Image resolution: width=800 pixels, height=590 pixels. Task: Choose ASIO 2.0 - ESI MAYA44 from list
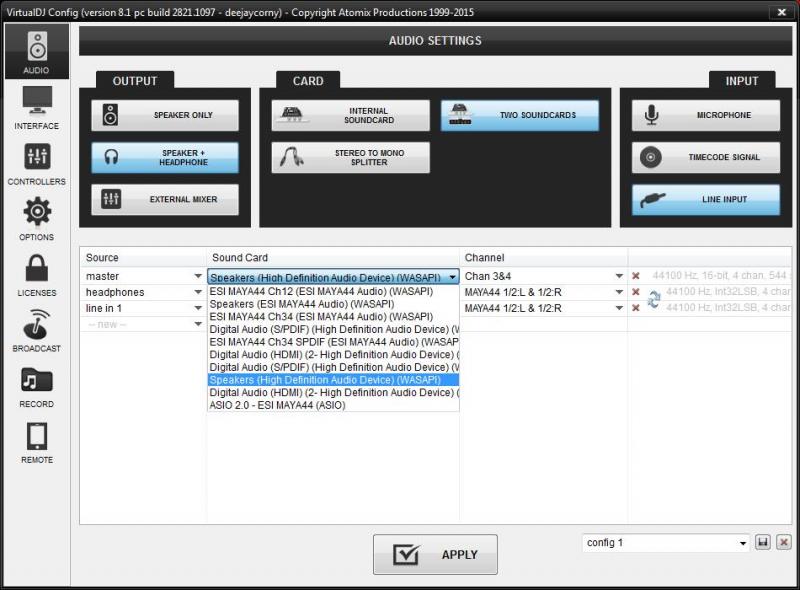point(277,405)
